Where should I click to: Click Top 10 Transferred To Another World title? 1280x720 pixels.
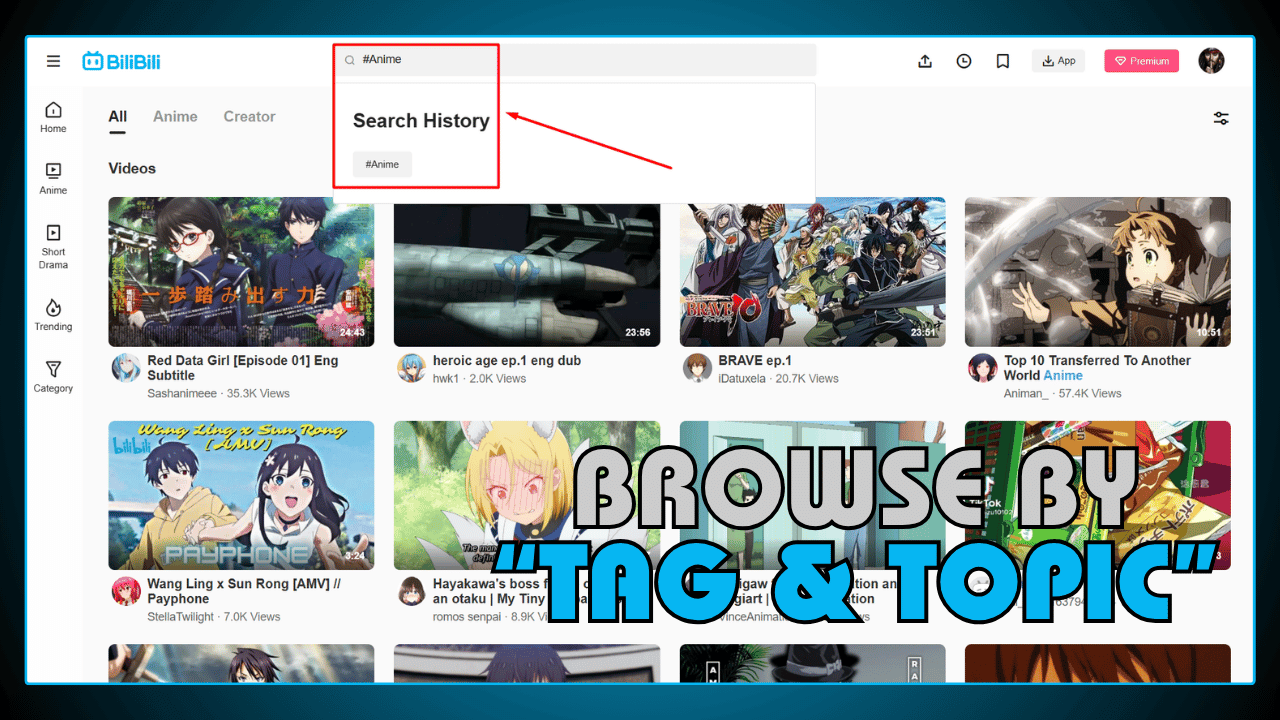tap(1097, 368)
